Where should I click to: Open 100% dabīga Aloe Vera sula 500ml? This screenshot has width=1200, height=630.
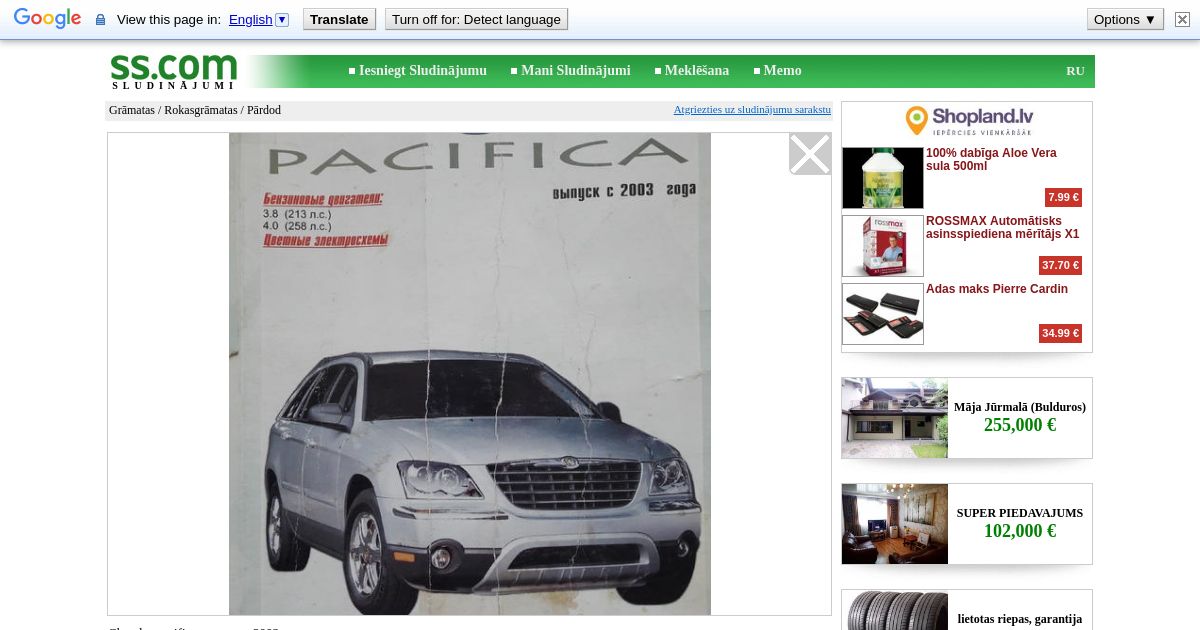point(991,159)
